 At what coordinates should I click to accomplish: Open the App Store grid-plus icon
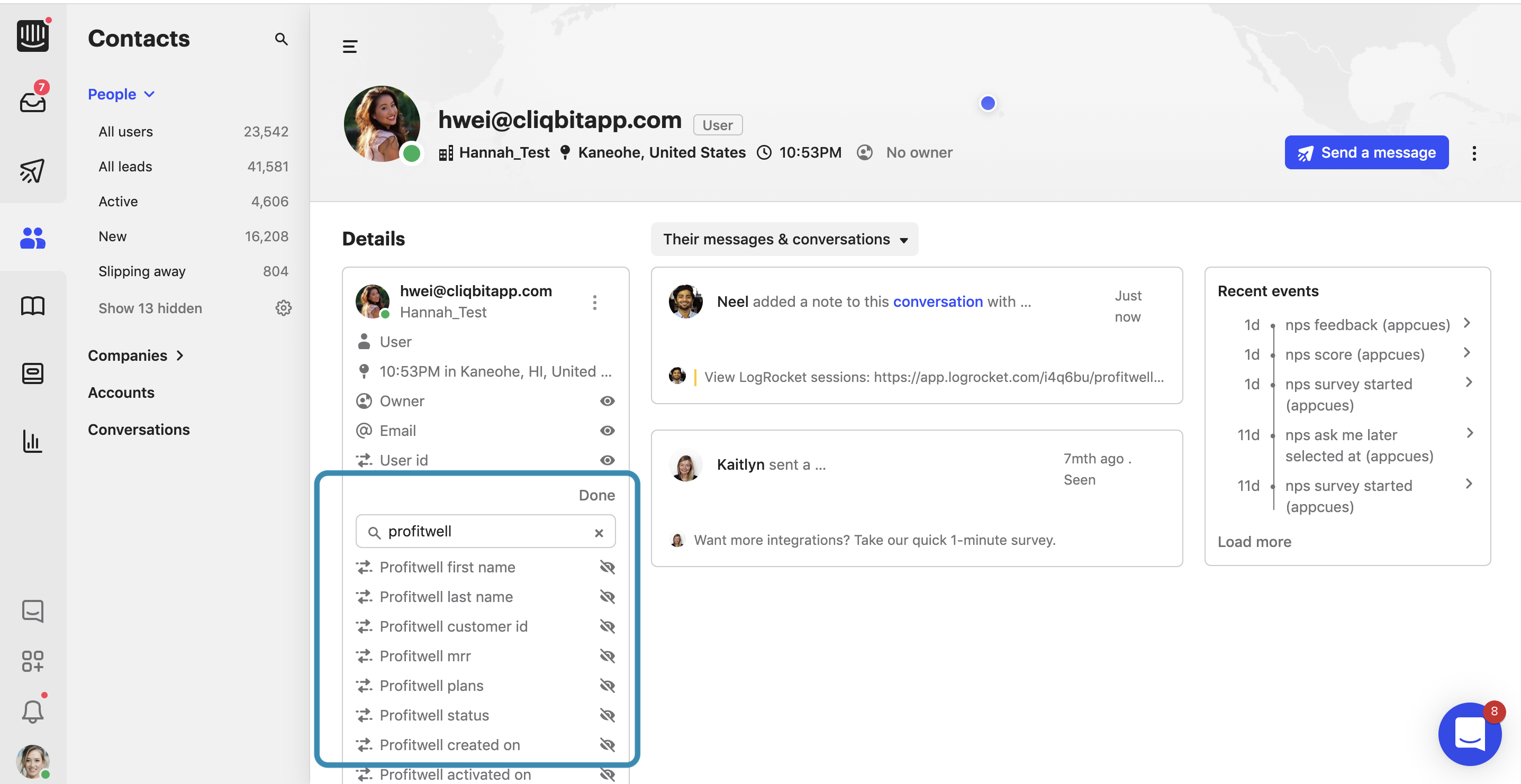32,661
